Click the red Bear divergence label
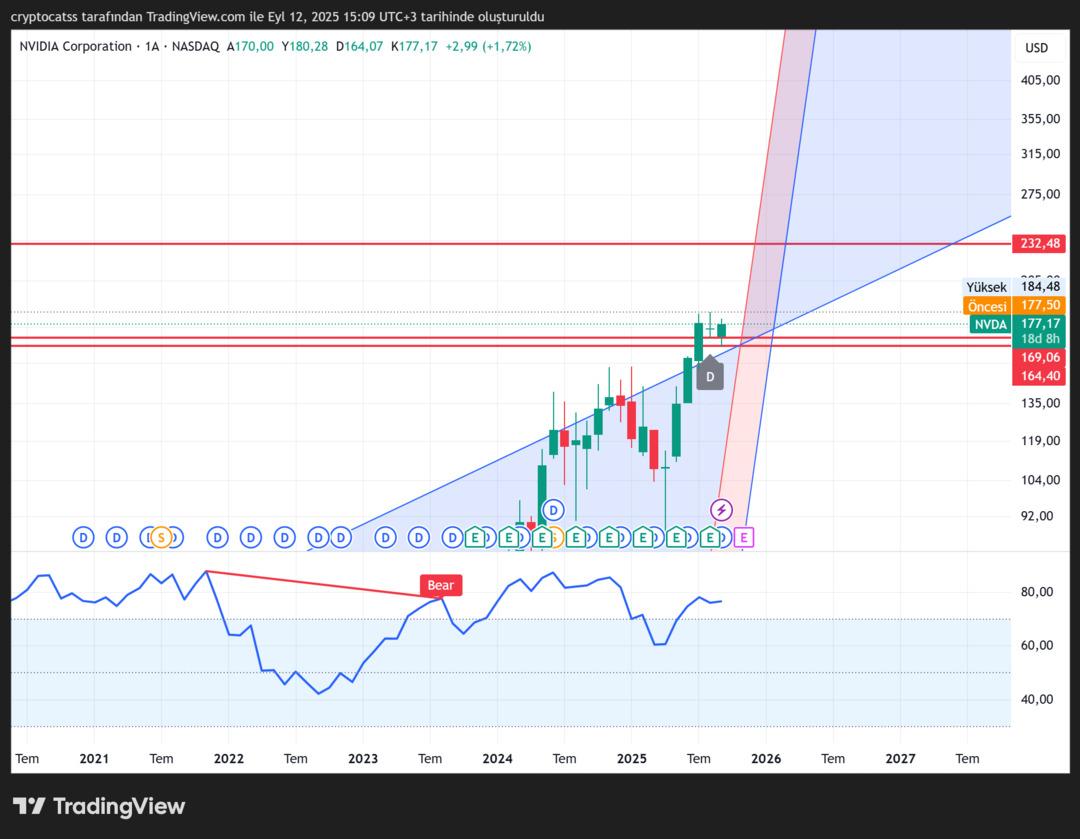1080x839 pixels. click(441, 585)
